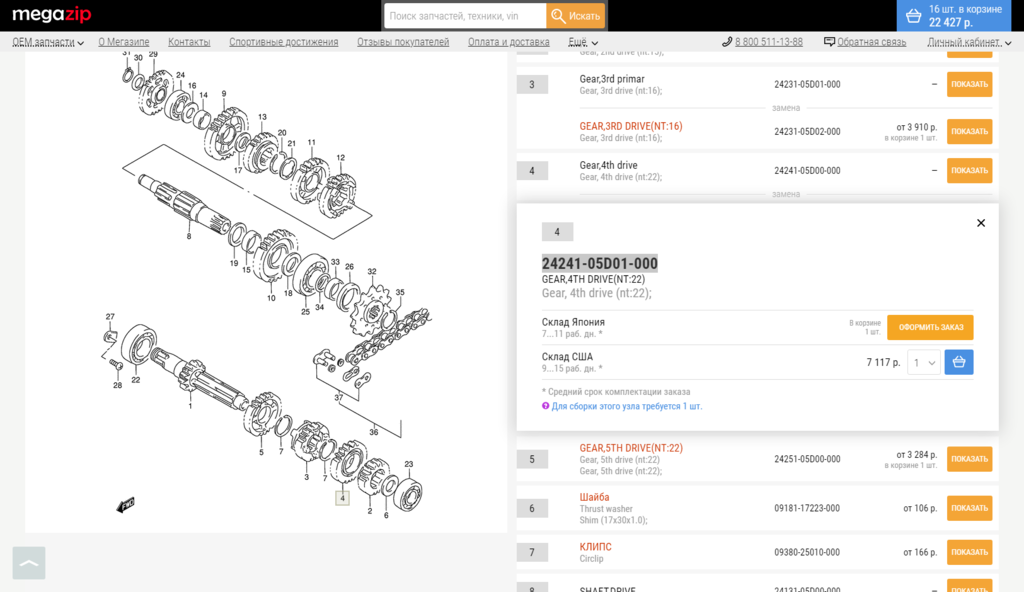The image size is (1024, 592).
Task: Close the part 24241-05D01-000 popup
Action: 981,223
